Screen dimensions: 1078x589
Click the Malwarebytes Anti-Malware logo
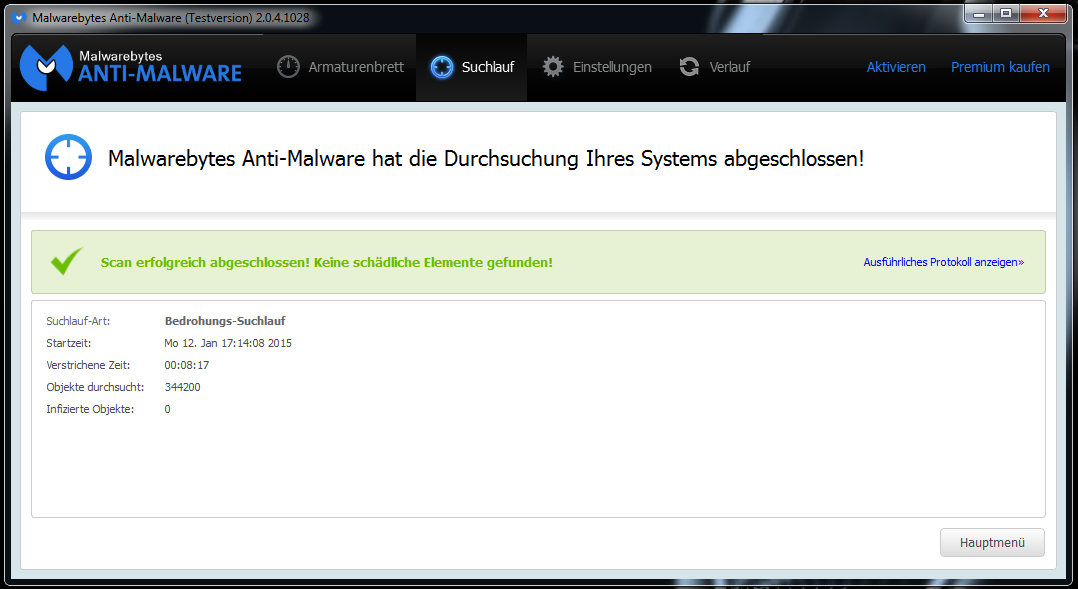point(131,67)
